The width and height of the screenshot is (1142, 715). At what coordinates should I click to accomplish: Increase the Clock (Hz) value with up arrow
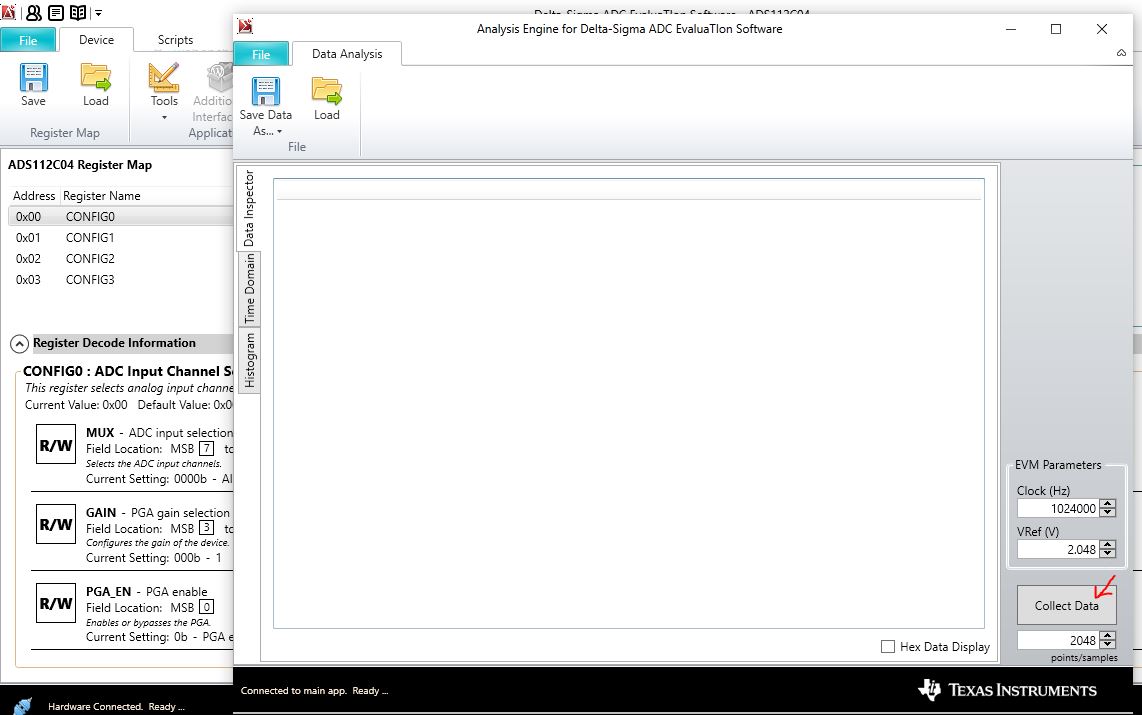pyautogui.click(x=1108, y=504)
